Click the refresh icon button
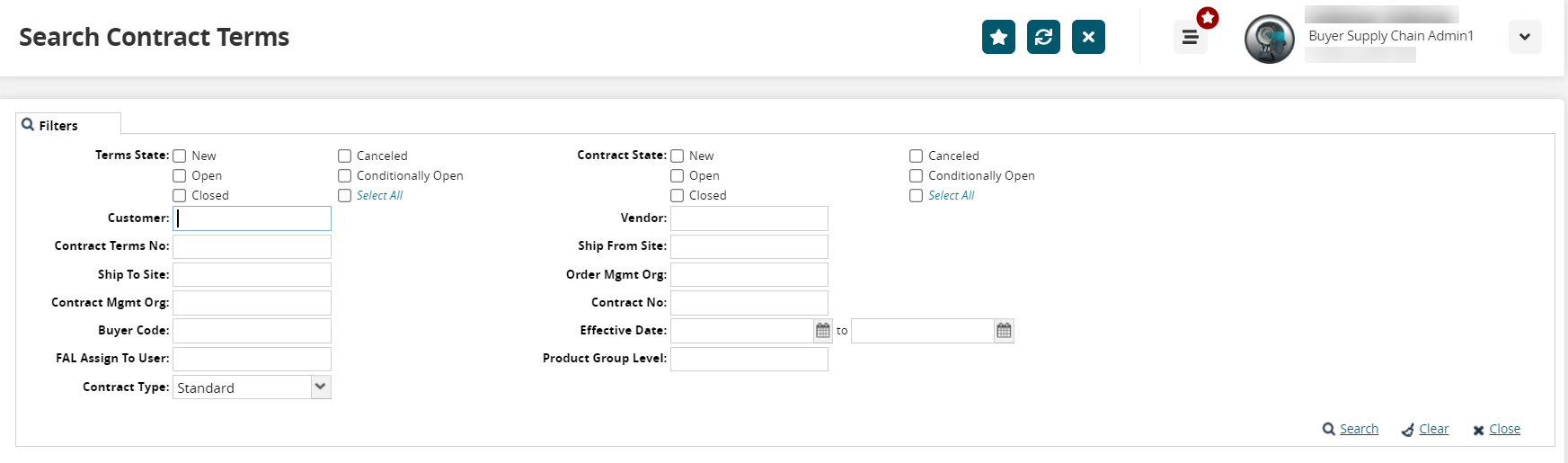The height and width of the screenshot is (463, 1568). pos(1043,37)
